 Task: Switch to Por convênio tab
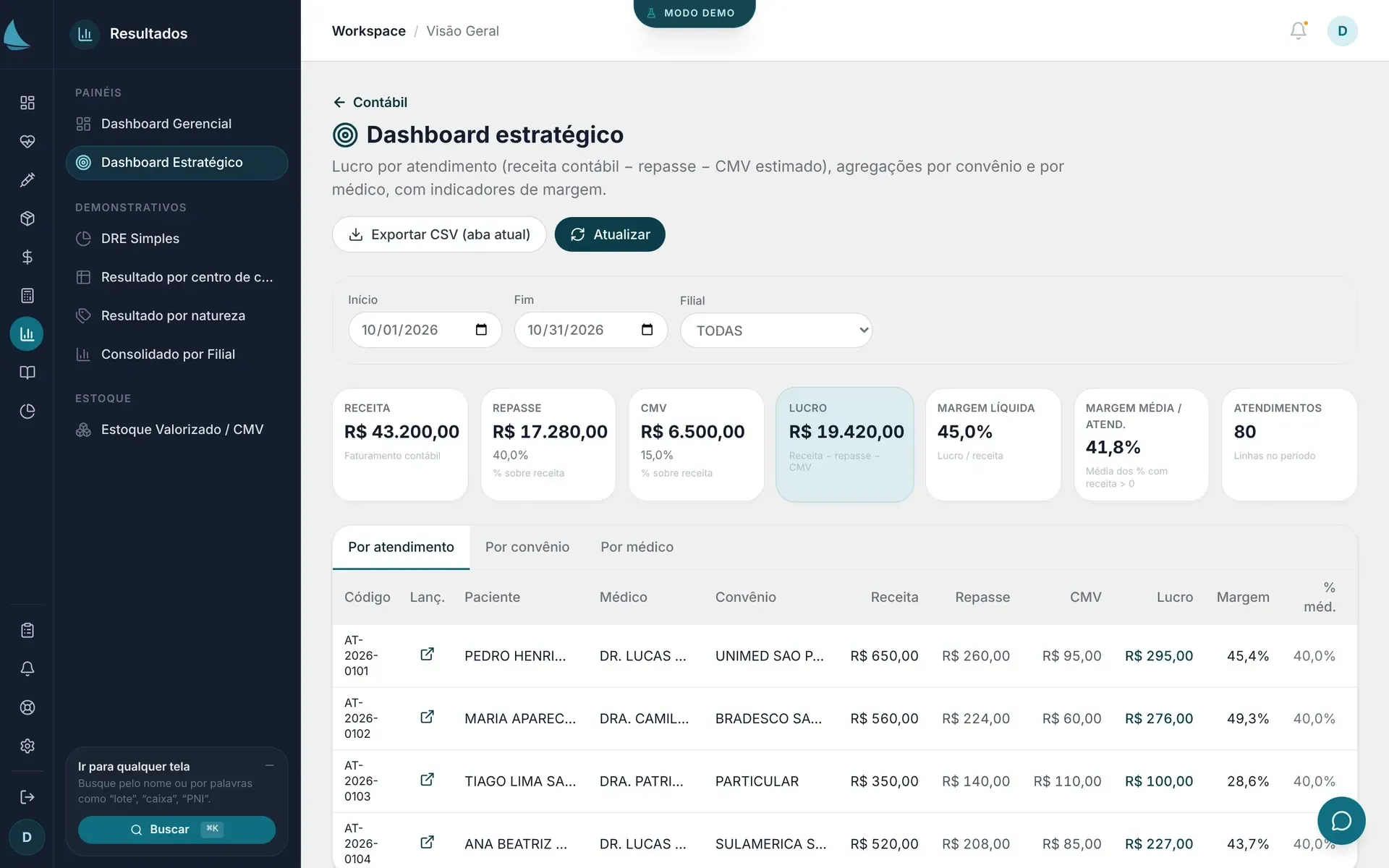coord(527,547)
